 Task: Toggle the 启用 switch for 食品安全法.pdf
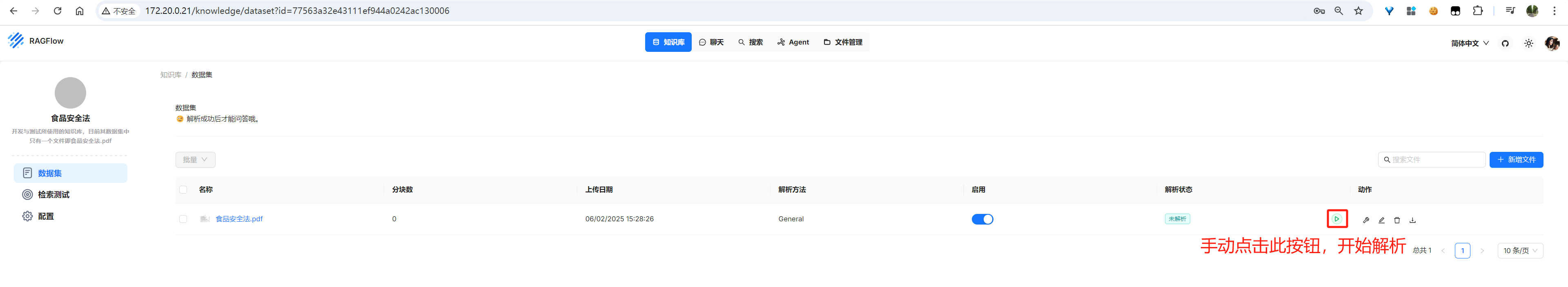click(x=982, y=220)
